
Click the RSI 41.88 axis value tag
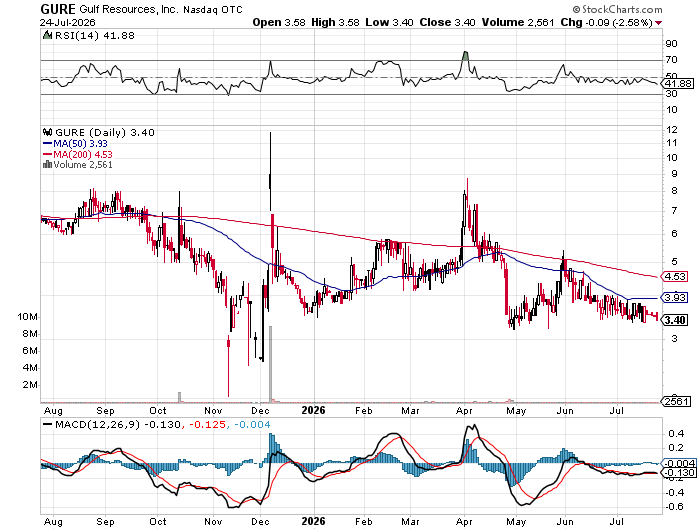[x=677, y=83]
